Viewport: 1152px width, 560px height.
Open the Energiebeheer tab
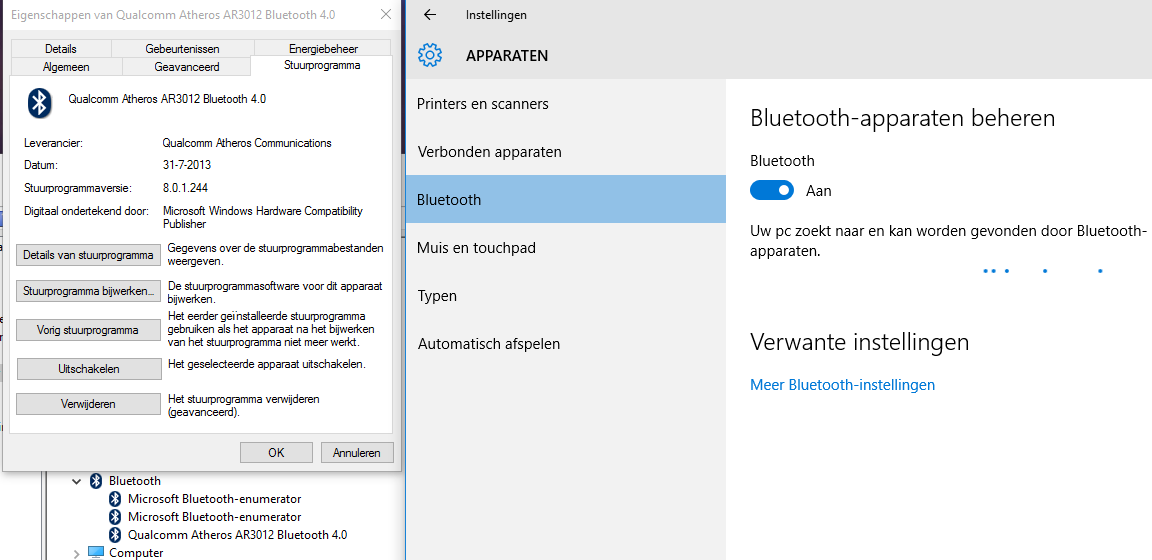click(323, 49)
